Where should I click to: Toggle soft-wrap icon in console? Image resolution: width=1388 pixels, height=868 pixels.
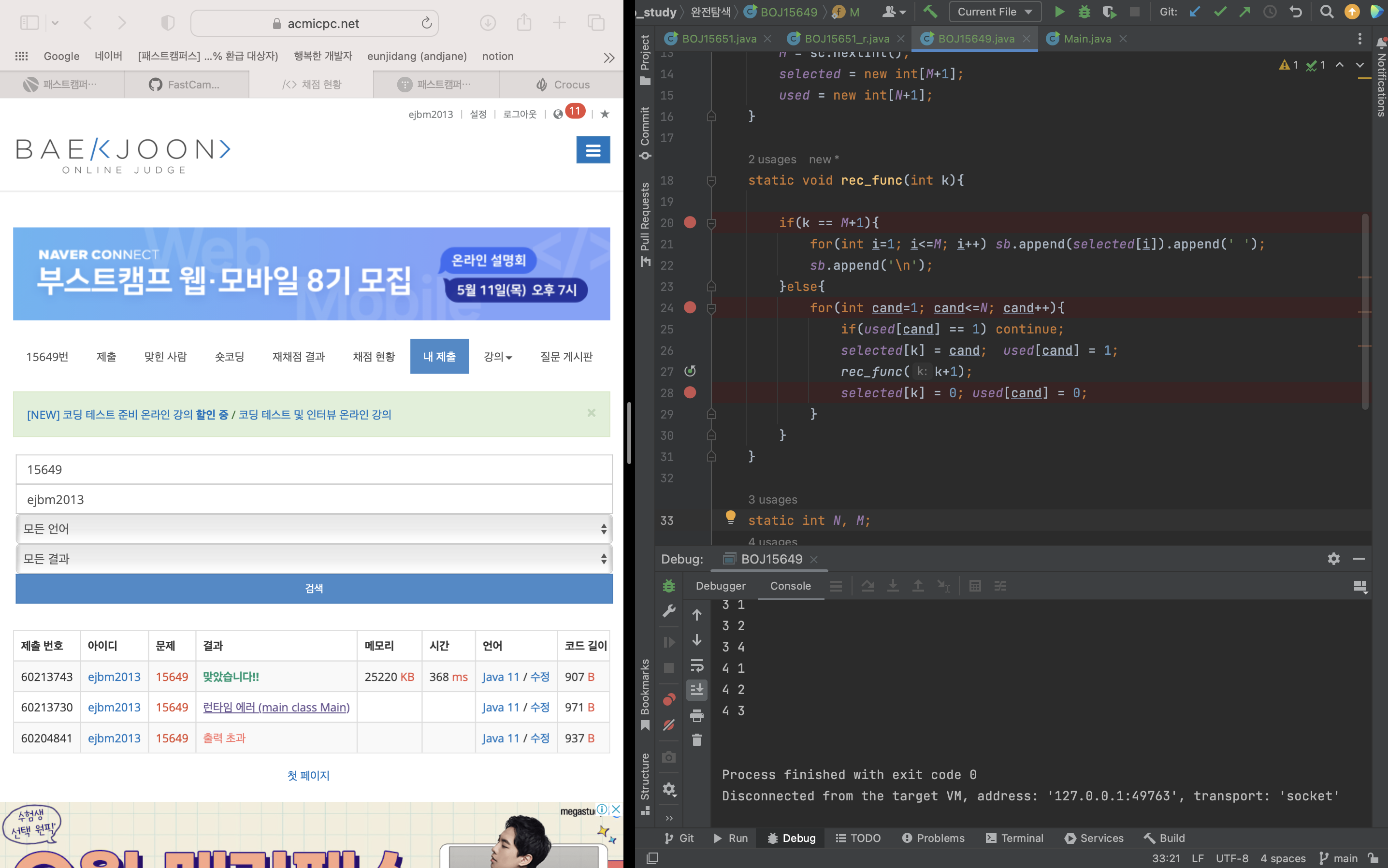(696, 665)
